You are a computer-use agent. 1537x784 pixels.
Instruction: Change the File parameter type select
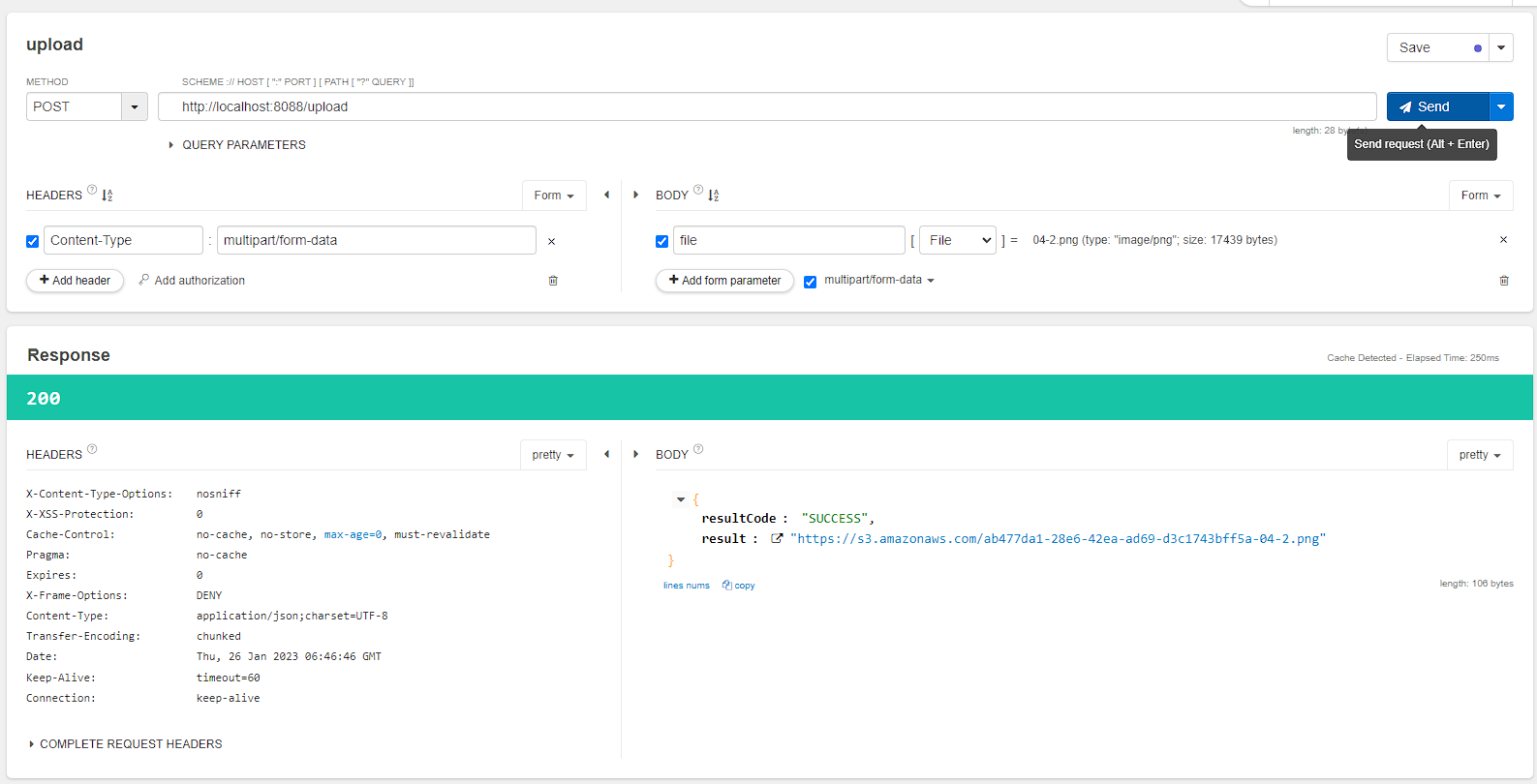[958, 240]
